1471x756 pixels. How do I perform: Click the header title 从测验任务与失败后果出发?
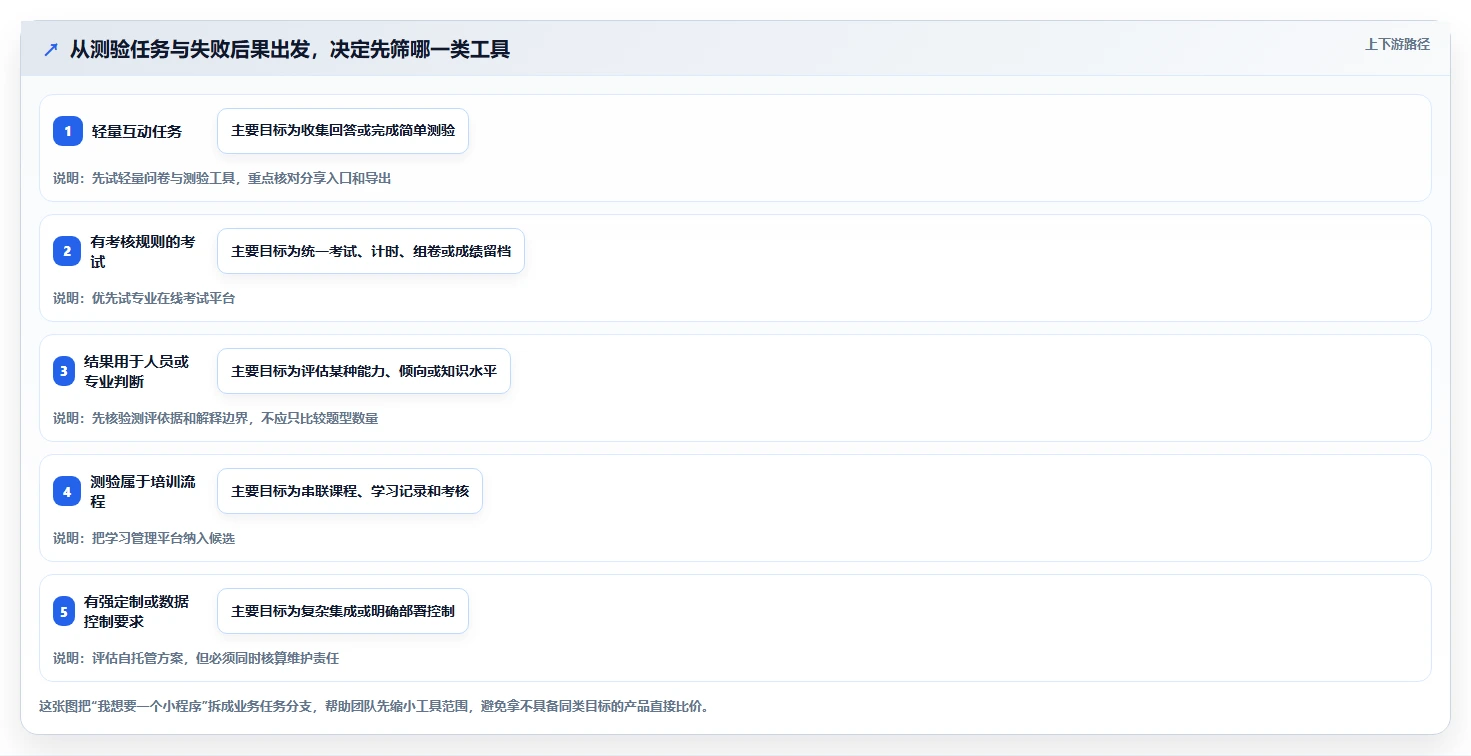(290, 49)
